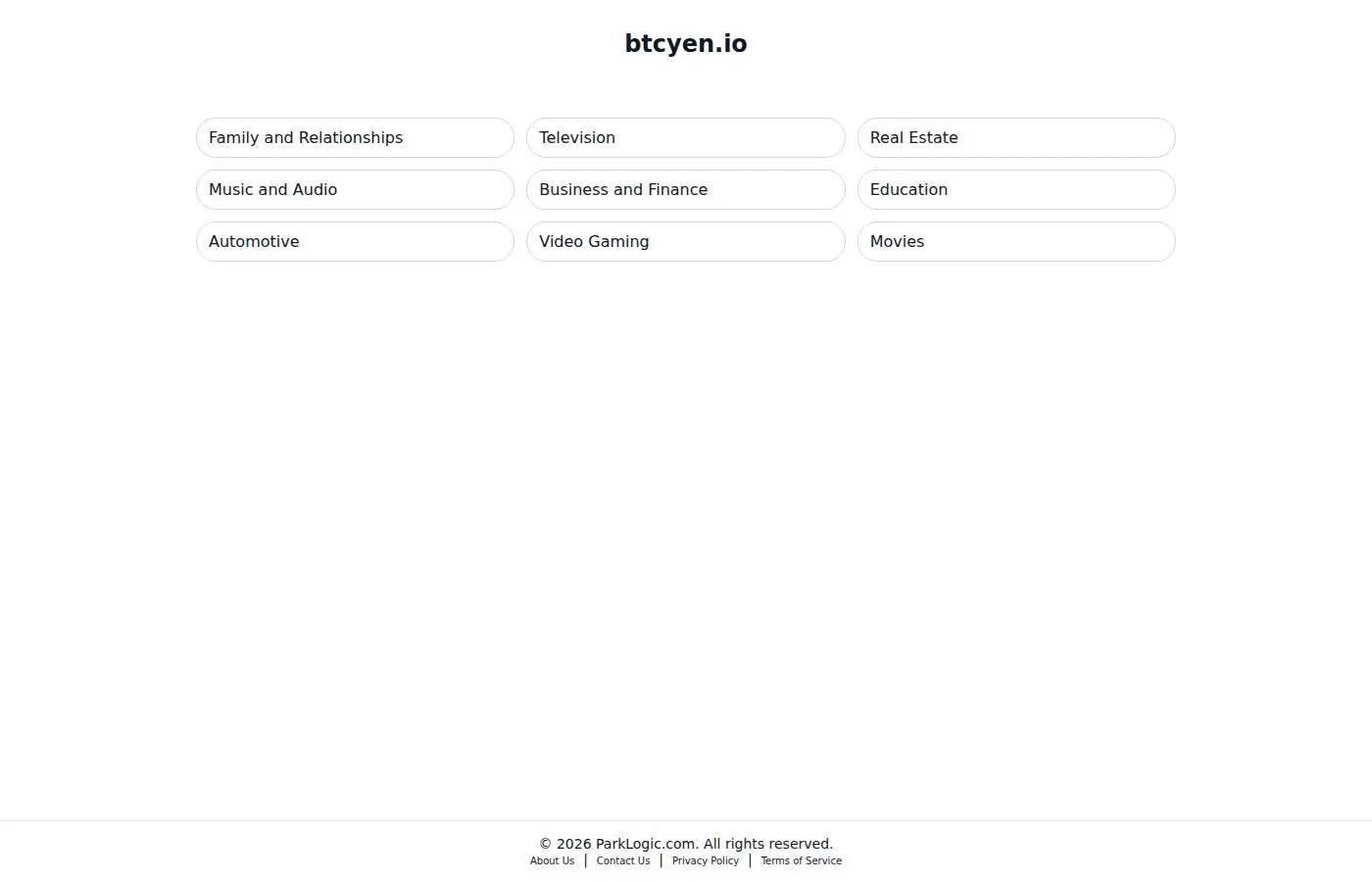Image resolution: width=1372 pixels, height=882 pixels.
Task: Go to the Video Gaming category
Action: [x=685, y=242]
